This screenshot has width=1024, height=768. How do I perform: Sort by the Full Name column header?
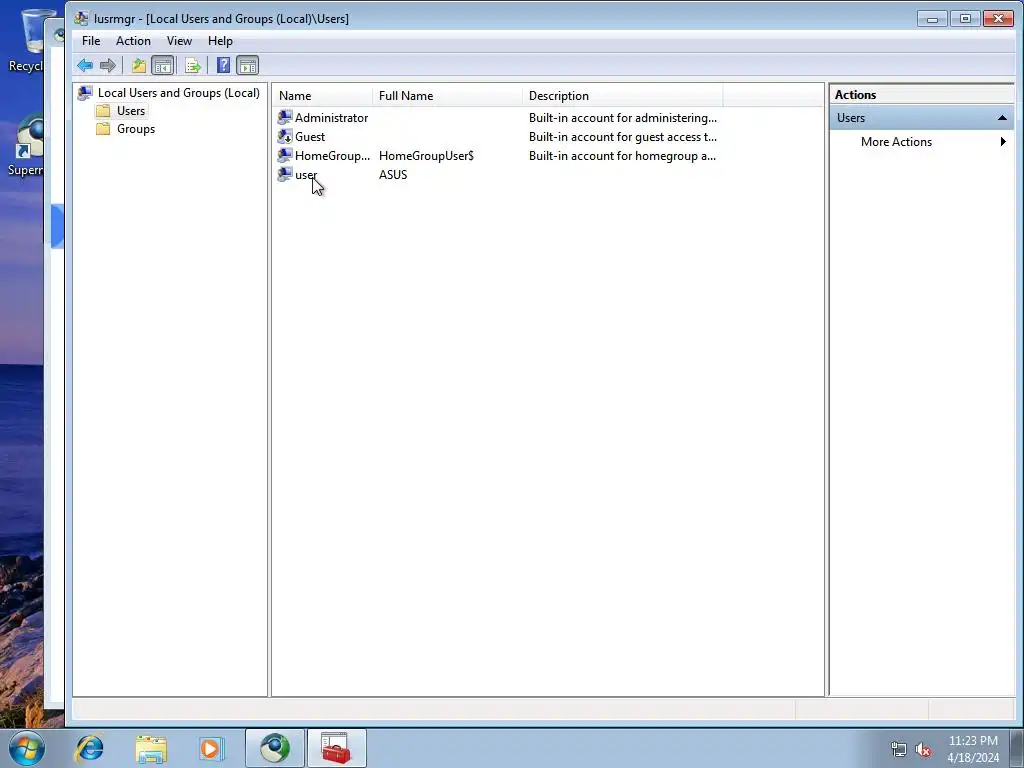click(447, 95)
